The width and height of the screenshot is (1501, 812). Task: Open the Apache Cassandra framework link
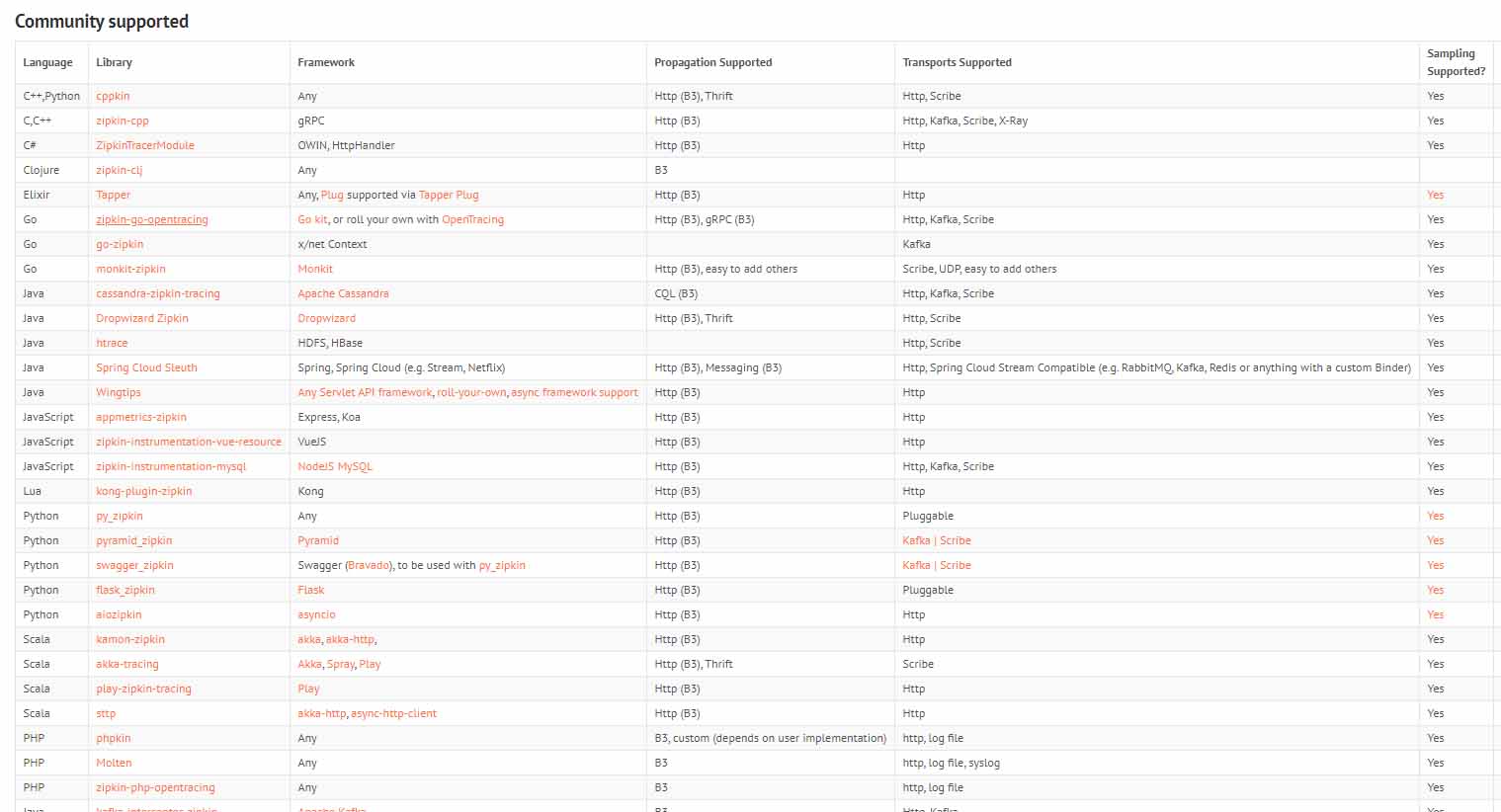pos(343,293)
